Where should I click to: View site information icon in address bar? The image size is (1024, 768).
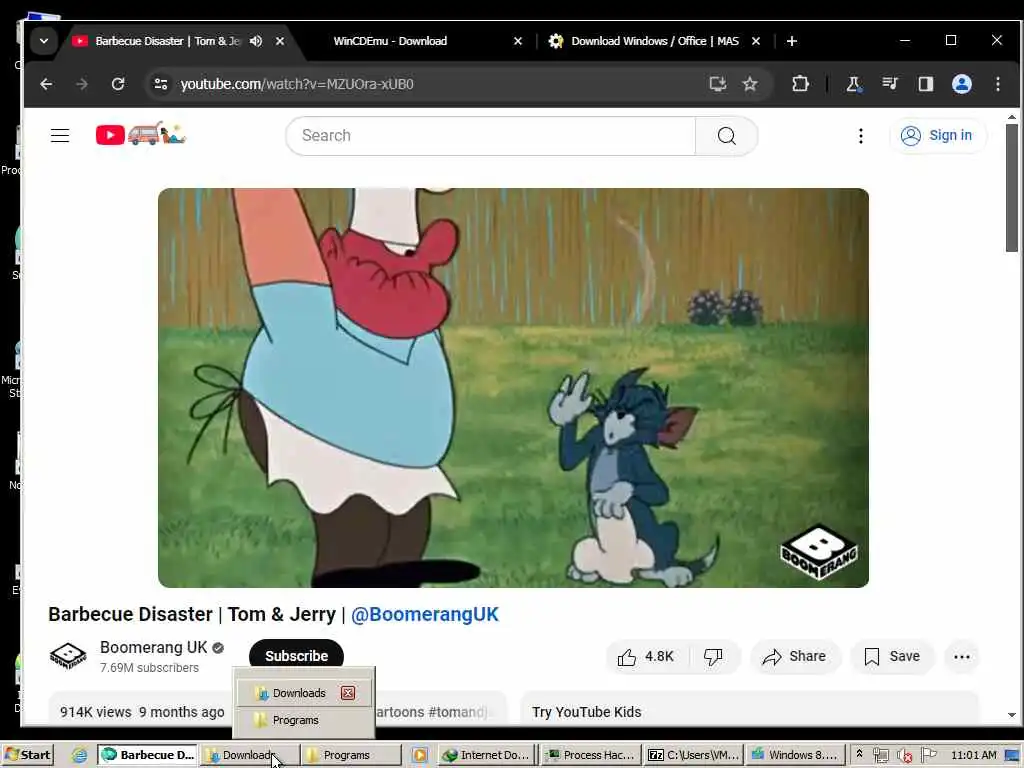click(x=161, y=84)
